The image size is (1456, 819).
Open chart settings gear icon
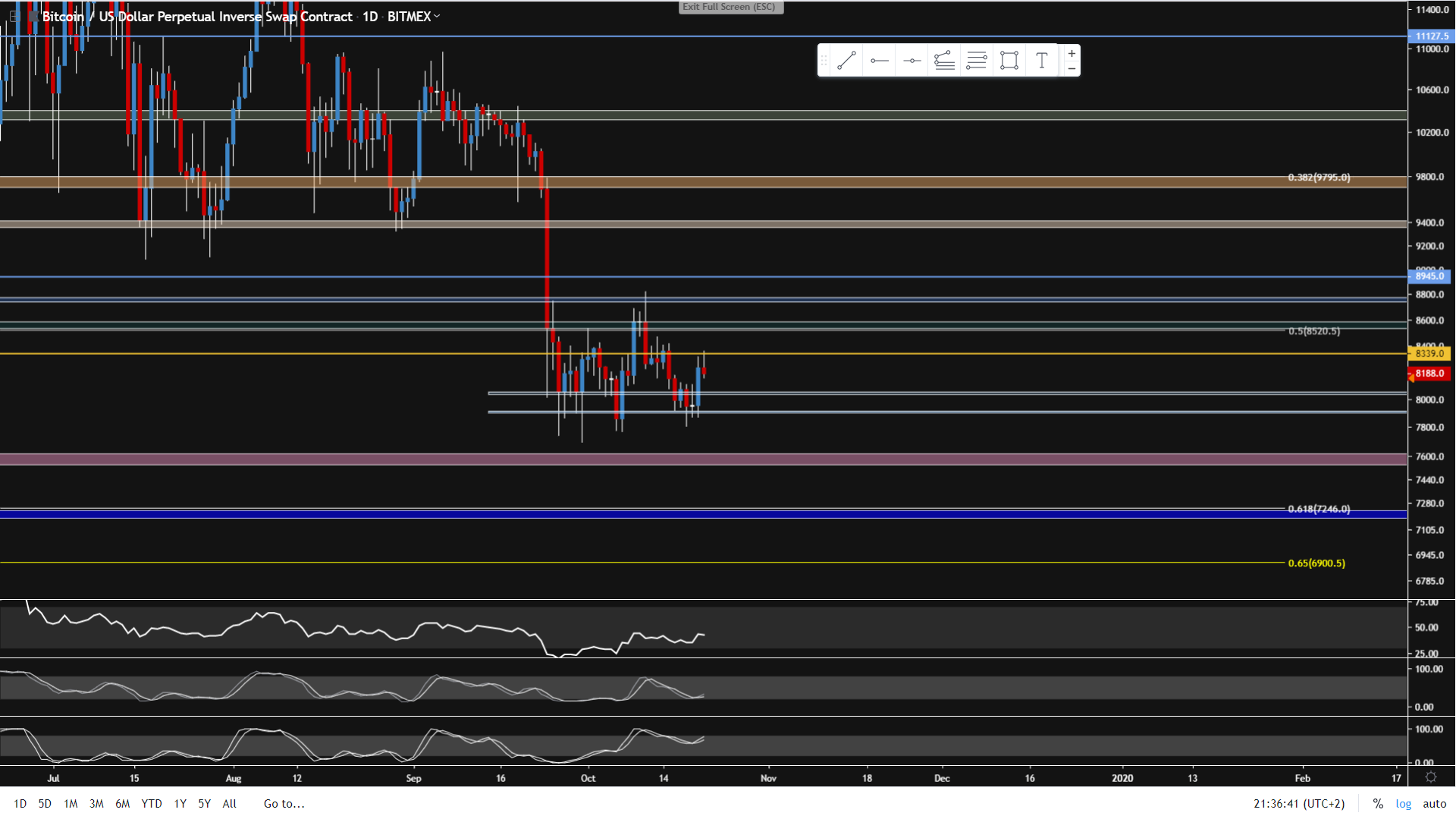(x=1430, y=777)
